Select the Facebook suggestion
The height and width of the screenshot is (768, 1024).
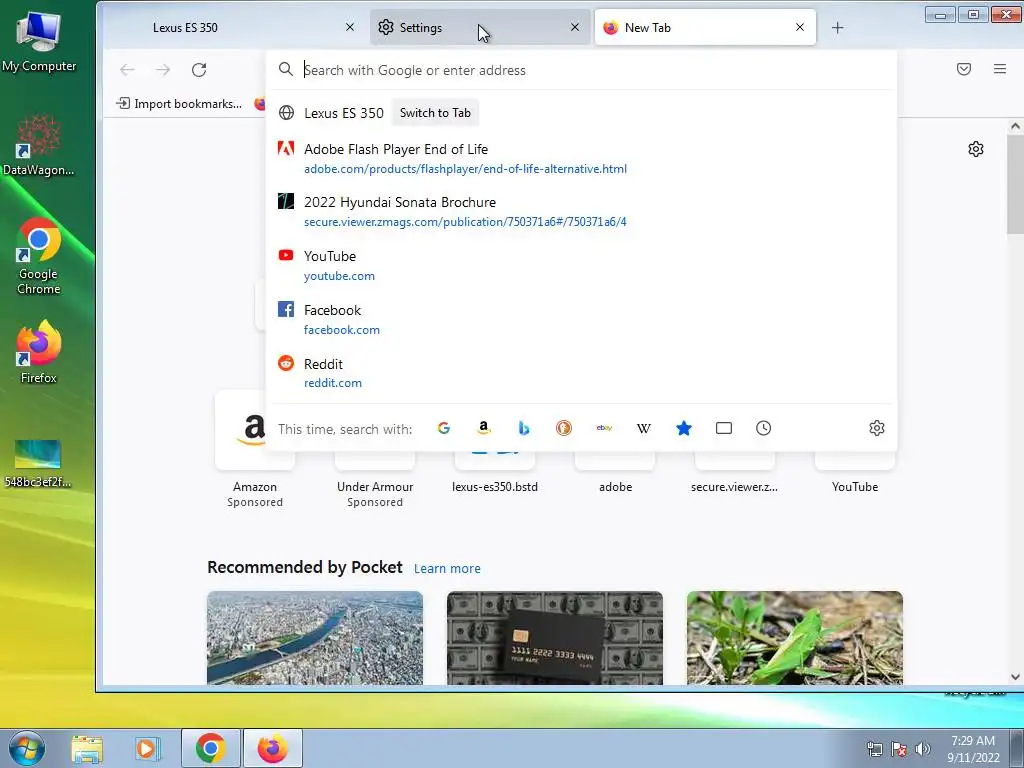point(581,319)
